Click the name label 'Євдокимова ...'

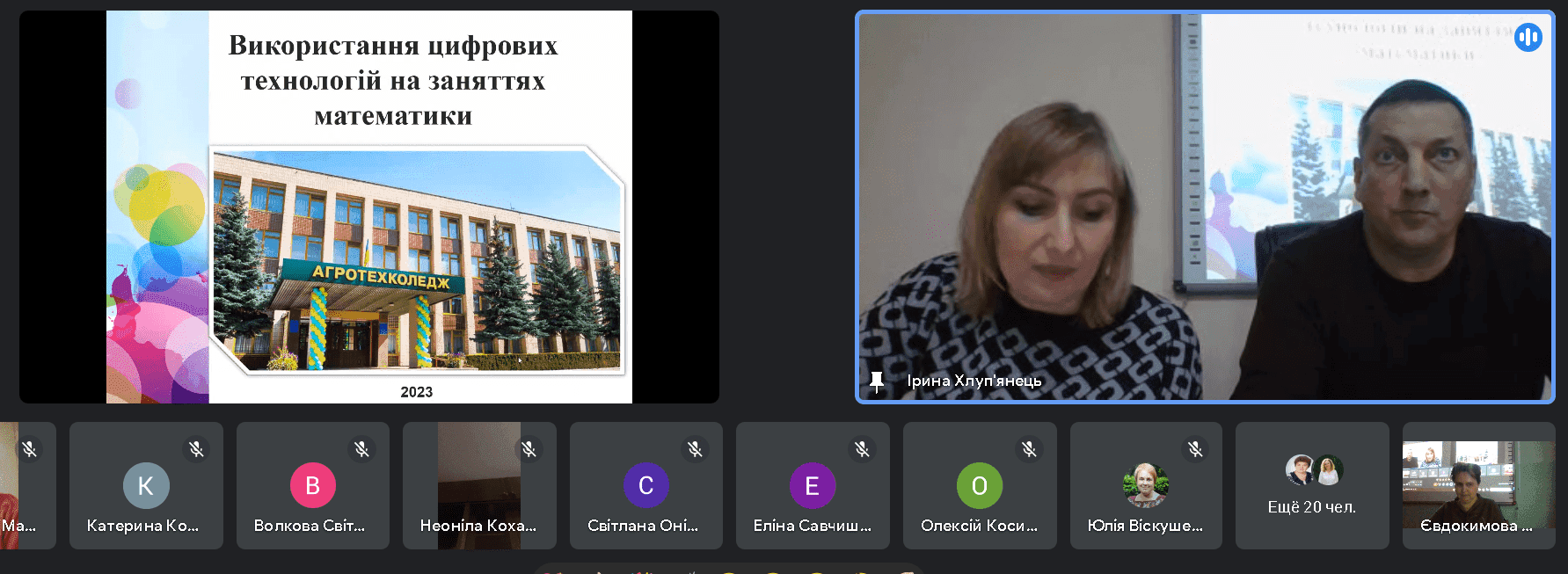[x=1477, y=526]
